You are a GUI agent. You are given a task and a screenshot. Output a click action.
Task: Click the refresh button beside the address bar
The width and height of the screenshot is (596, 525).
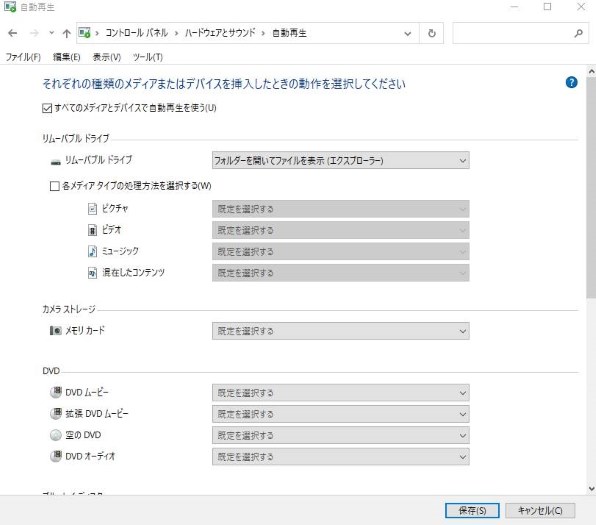coord(432,33)
